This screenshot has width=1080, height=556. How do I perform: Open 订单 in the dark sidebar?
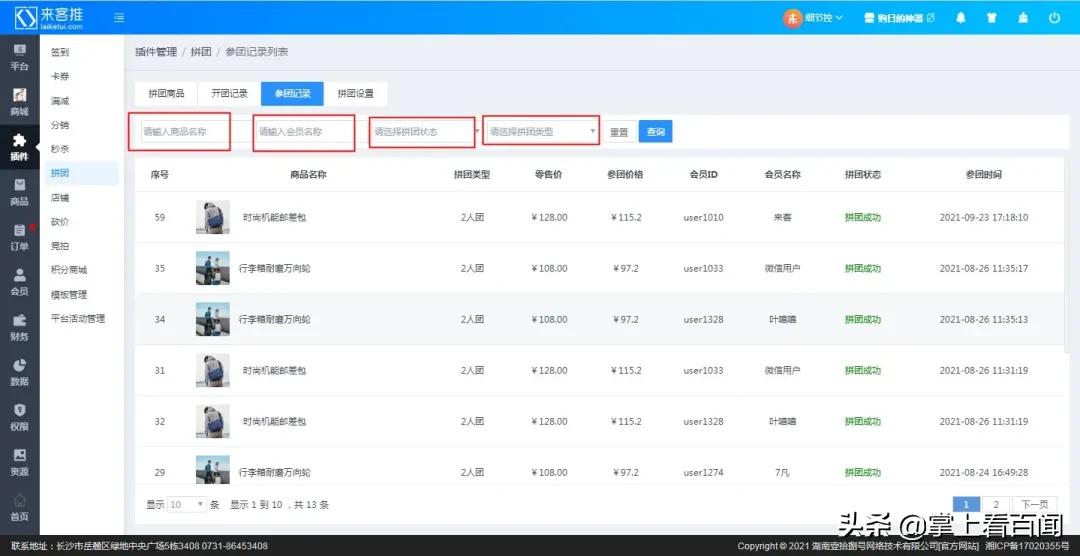20,238
